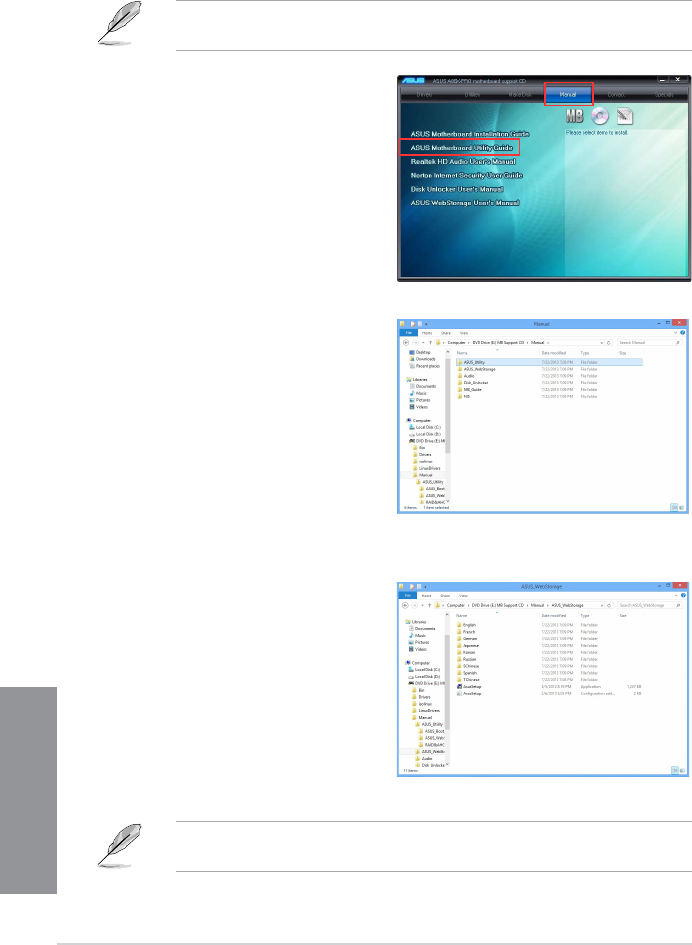692x945 pixels.
Task: Open Home ribbon tab in Manual window
Action: point(427,333)
